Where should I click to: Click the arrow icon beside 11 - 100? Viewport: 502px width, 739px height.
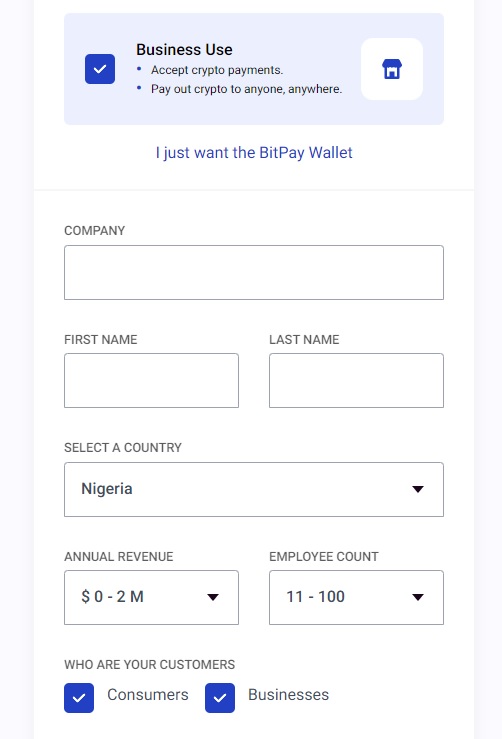(x=418, y=597)
